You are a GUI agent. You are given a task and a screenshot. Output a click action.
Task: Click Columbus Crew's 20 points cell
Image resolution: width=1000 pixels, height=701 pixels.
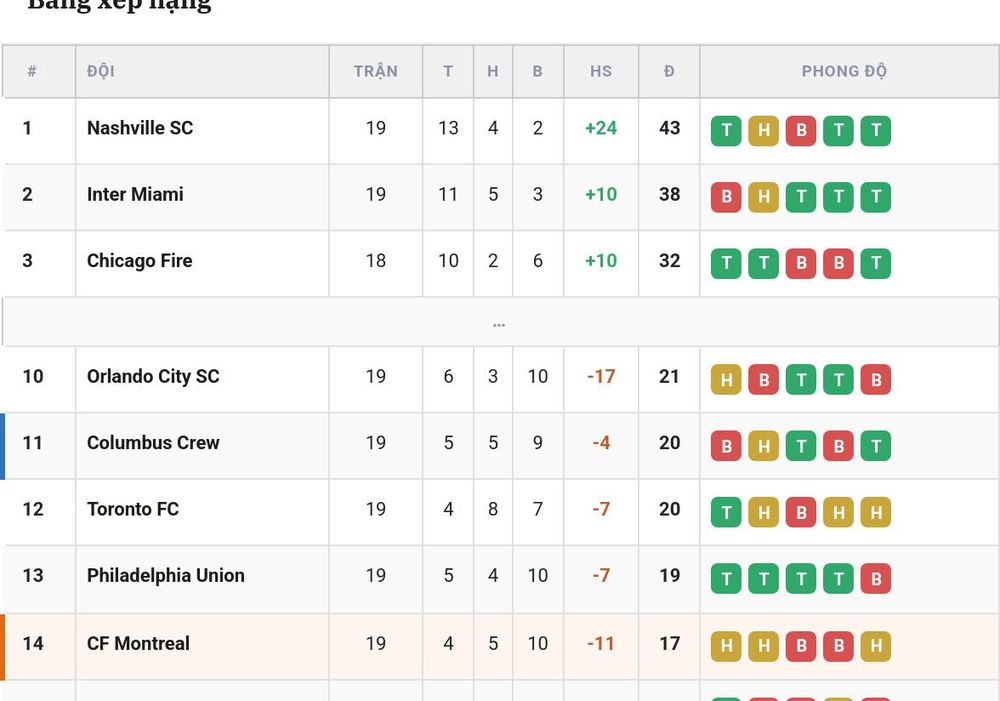pos(669,443)
